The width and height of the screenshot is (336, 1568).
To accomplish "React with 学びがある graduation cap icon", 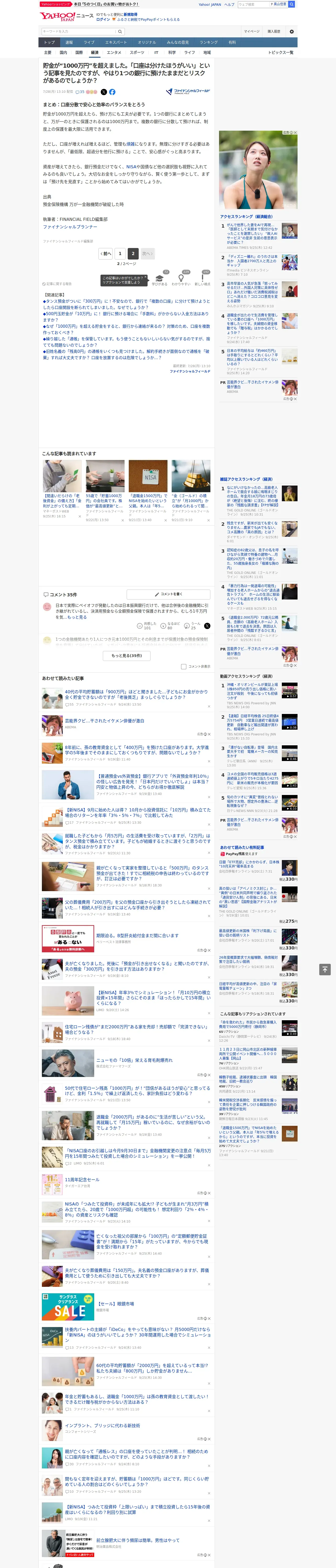I will pos(160,278).
